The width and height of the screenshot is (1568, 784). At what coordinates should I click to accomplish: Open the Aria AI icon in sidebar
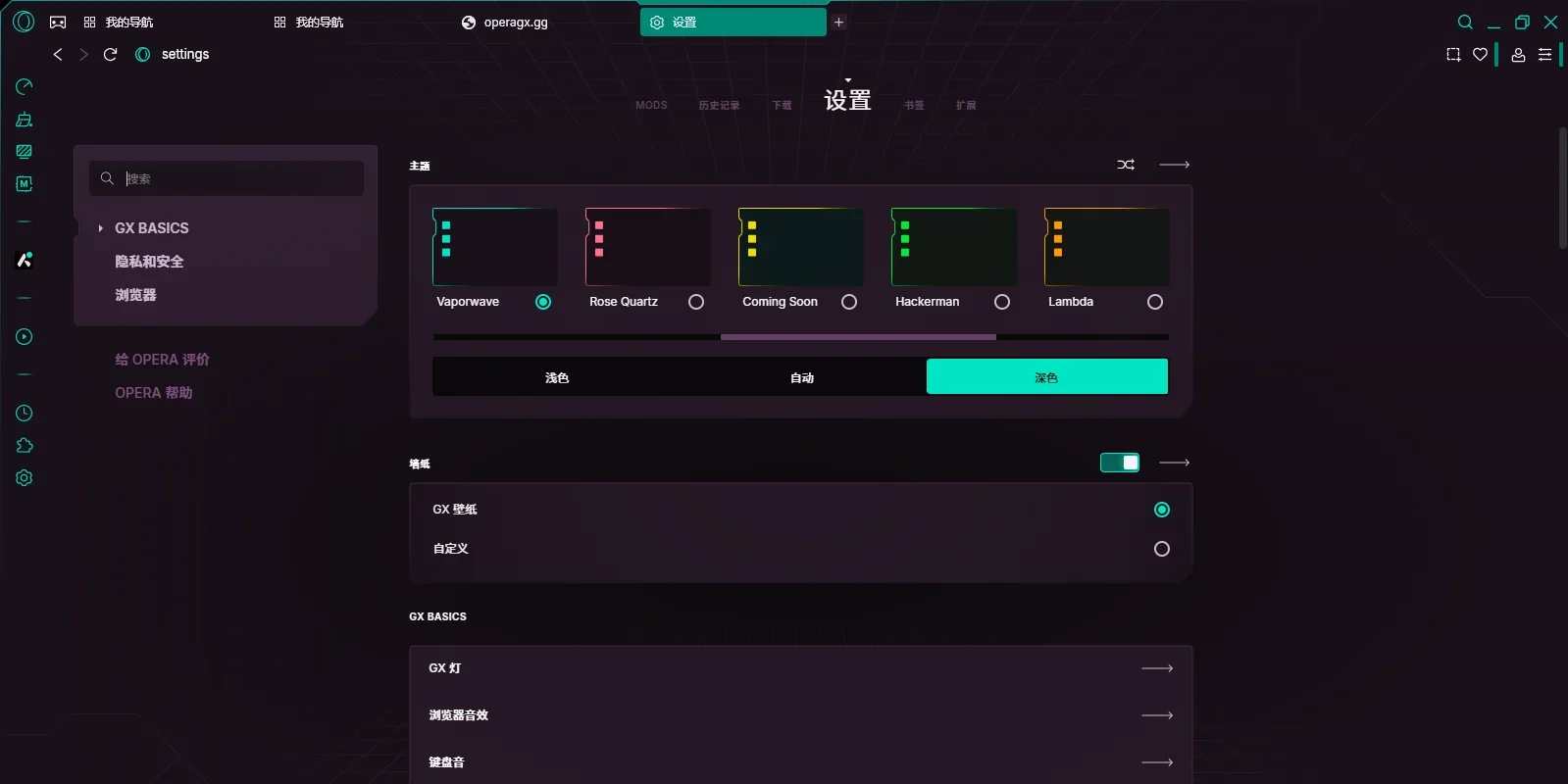click(x=25, y=260)
